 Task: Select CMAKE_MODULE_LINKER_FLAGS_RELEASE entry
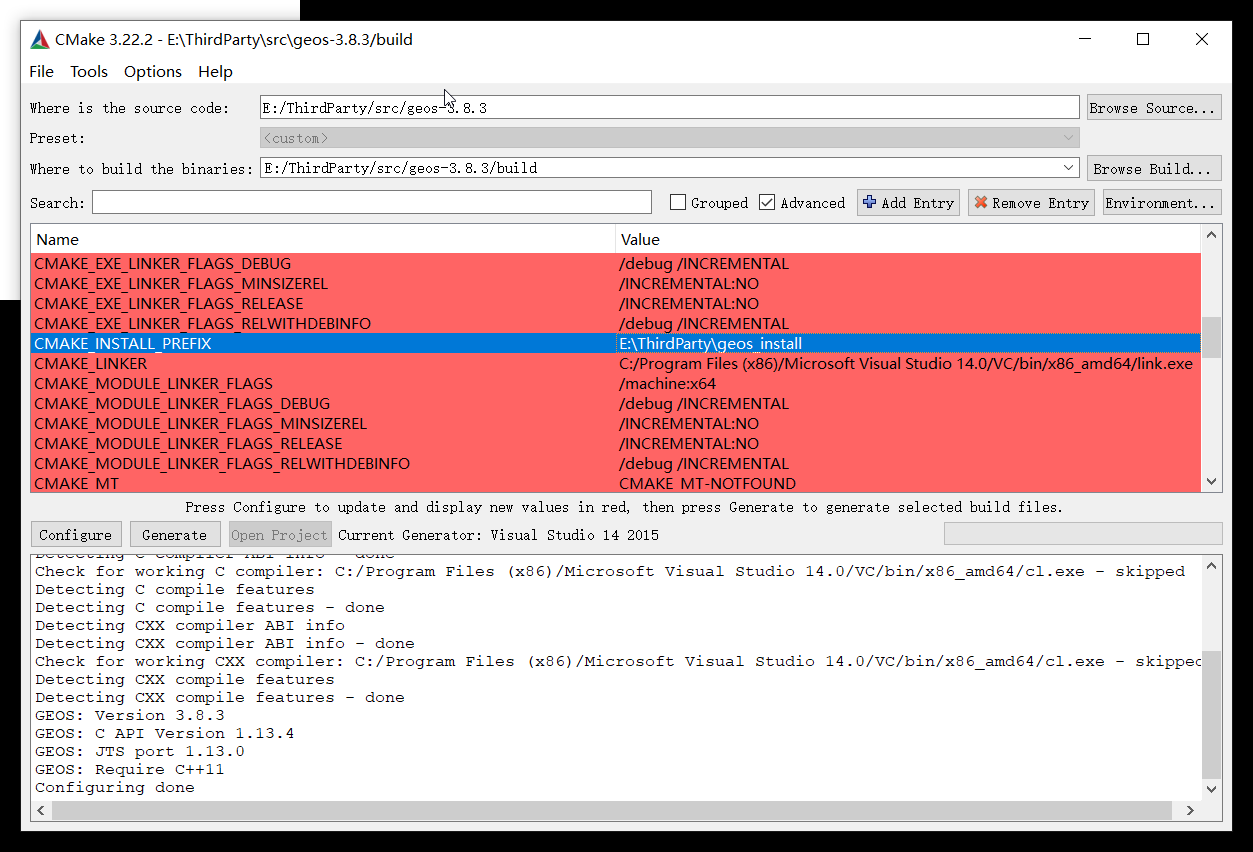point(188,444)
